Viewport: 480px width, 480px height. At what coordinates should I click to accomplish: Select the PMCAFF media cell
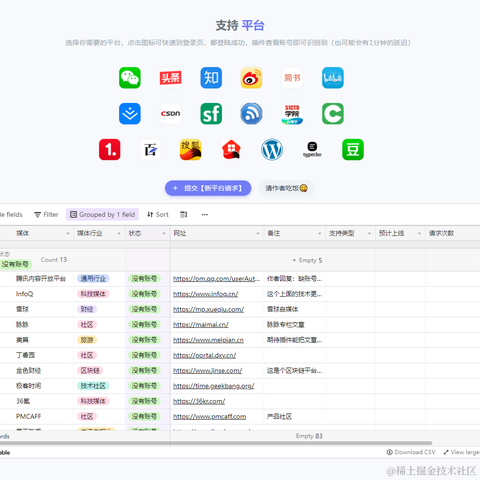(28, 417)
